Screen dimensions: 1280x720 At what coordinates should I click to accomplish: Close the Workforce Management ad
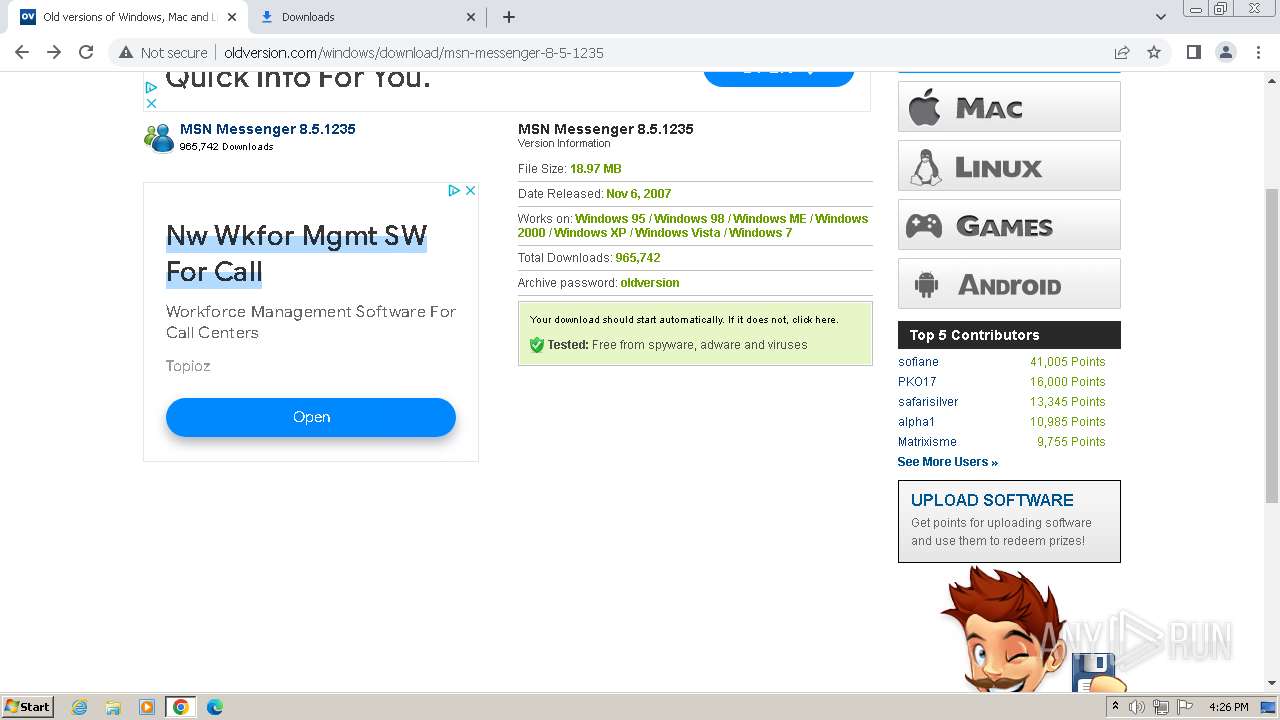click(470, 190)
